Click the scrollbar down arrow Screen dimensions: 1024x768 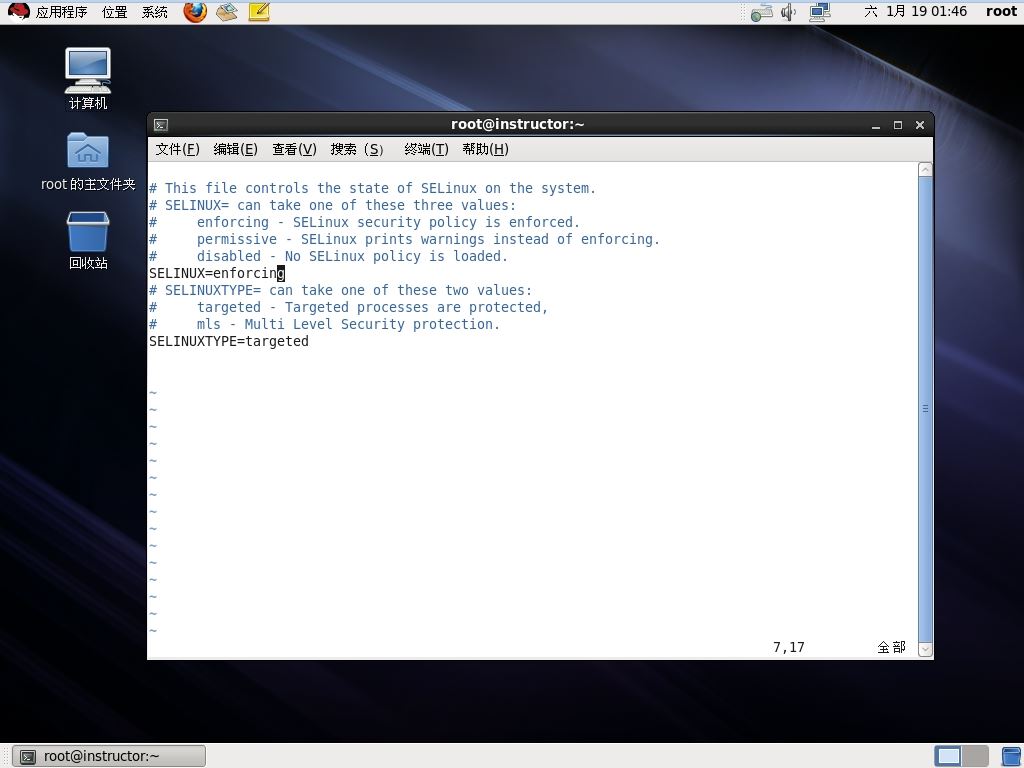(x=925, y=649)
